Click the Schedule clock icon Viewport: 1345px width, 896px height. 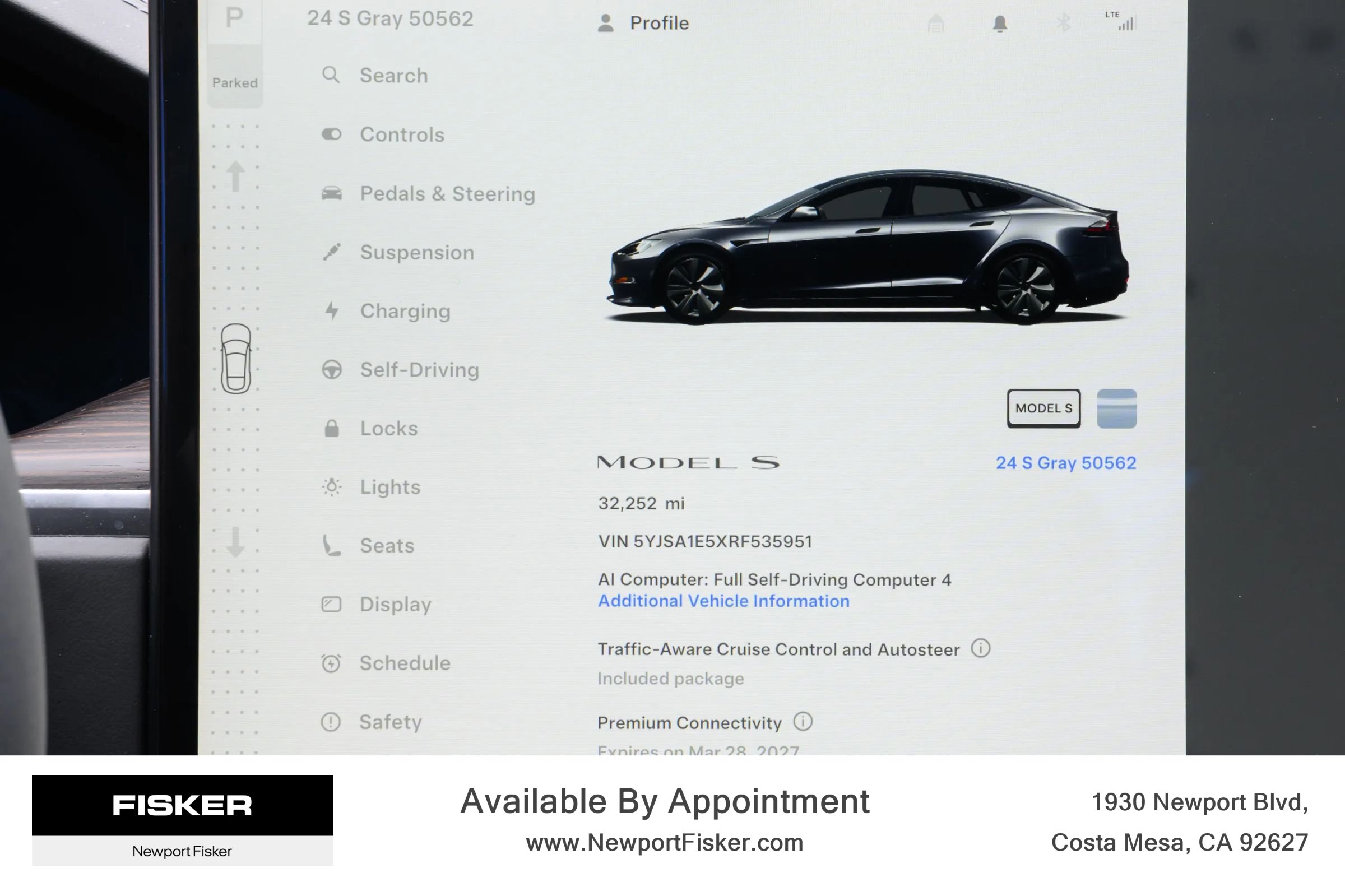331,663
